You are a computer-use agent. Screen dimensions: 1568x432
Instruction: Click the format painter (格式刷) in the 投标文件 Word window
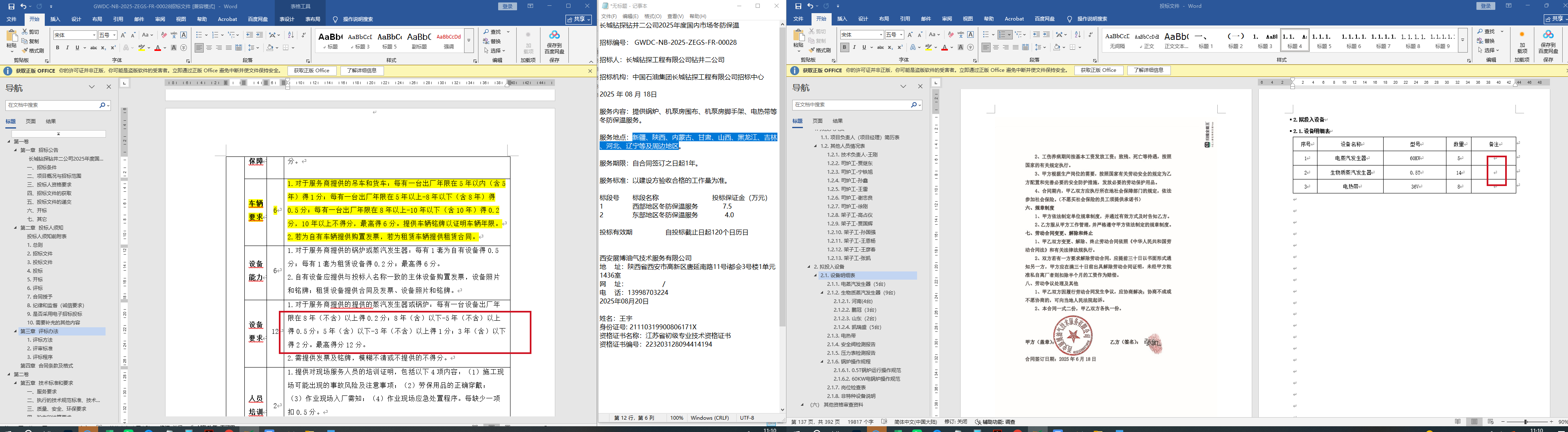pyautogui.click(x=820, y=51)
